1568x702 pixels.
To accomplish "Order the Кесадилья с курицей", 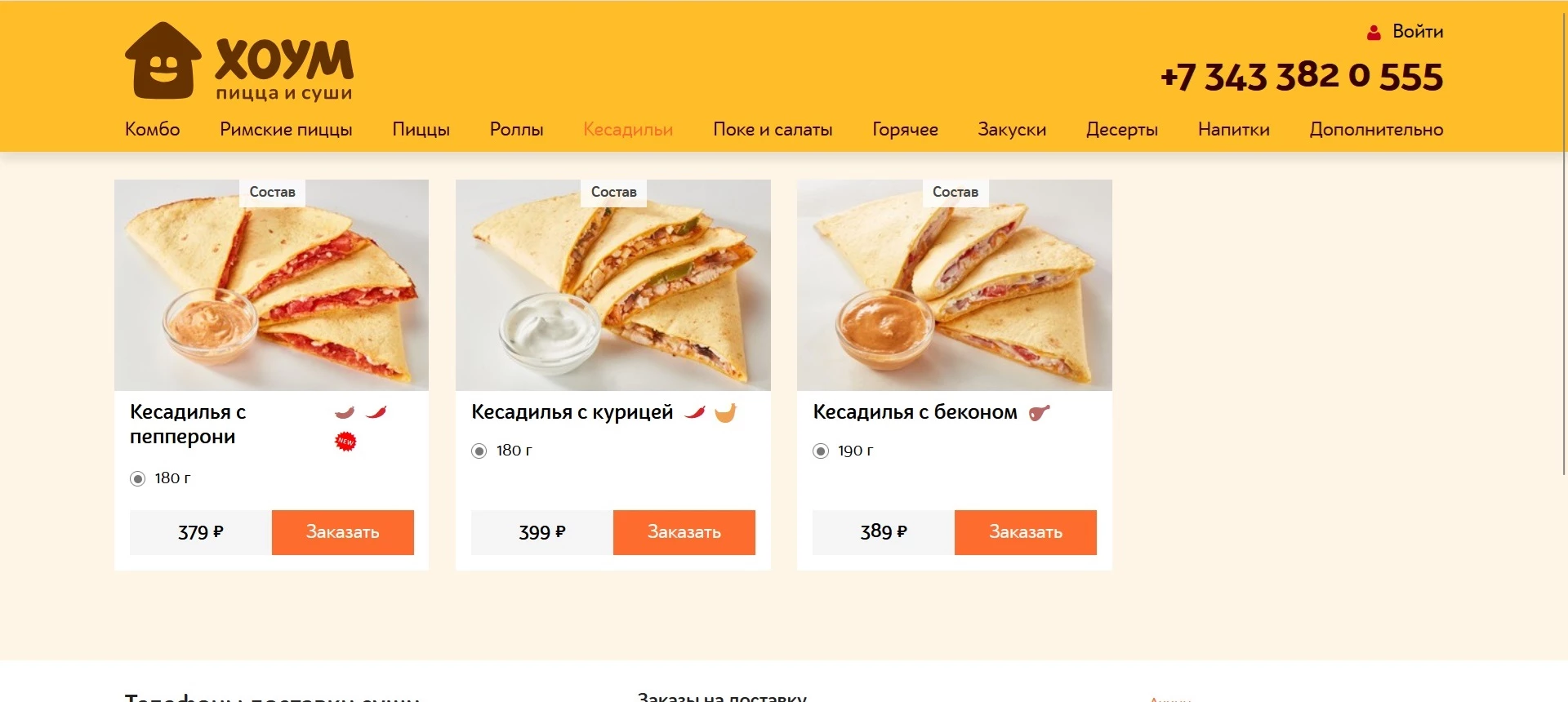I will (684, 532).
